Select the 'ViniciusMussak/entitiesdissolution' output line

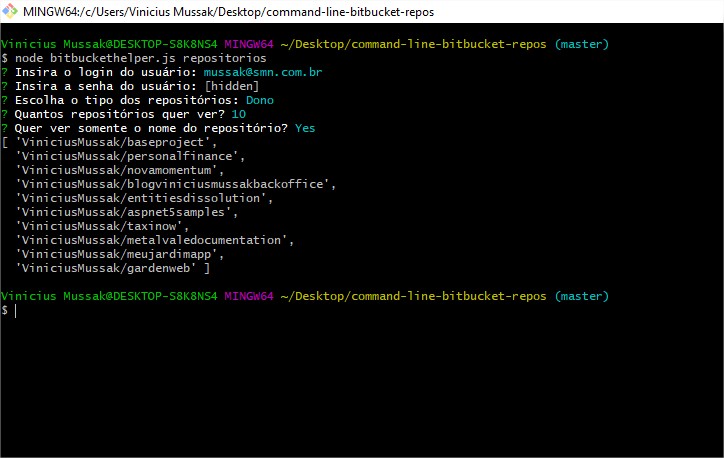click(144, 199)
